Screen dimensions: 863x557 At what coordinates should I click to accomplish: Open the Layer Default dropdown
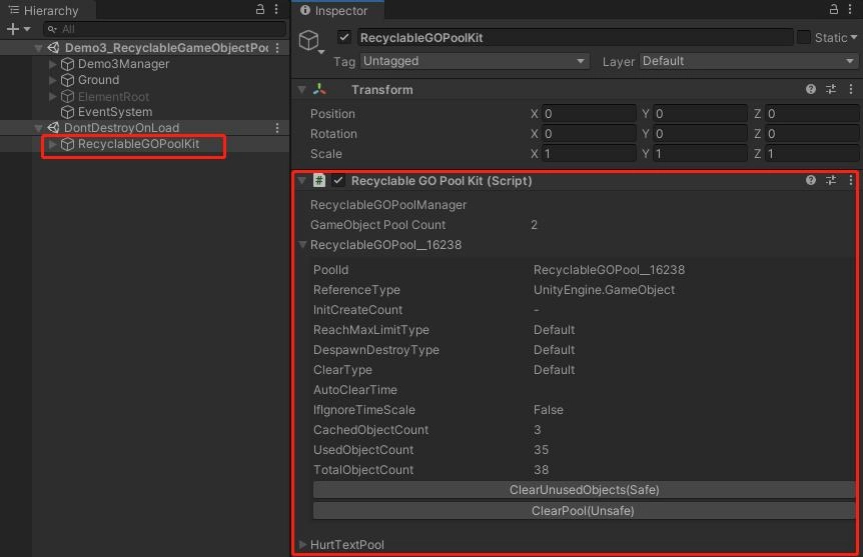(x=749, y=61)
